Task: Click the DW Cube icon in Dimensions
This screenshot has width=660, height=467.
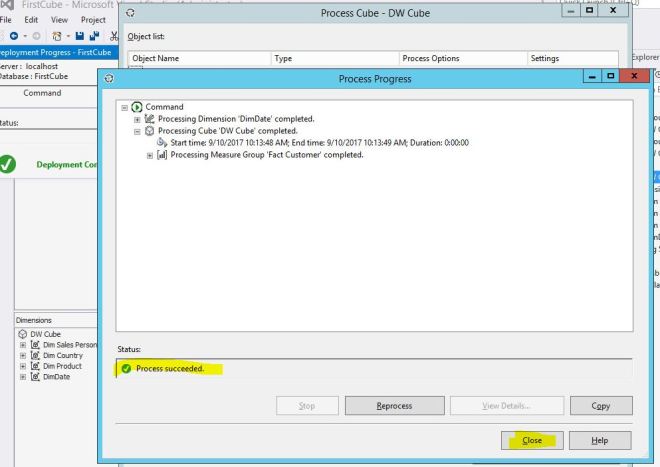Action: coord(22,334)
